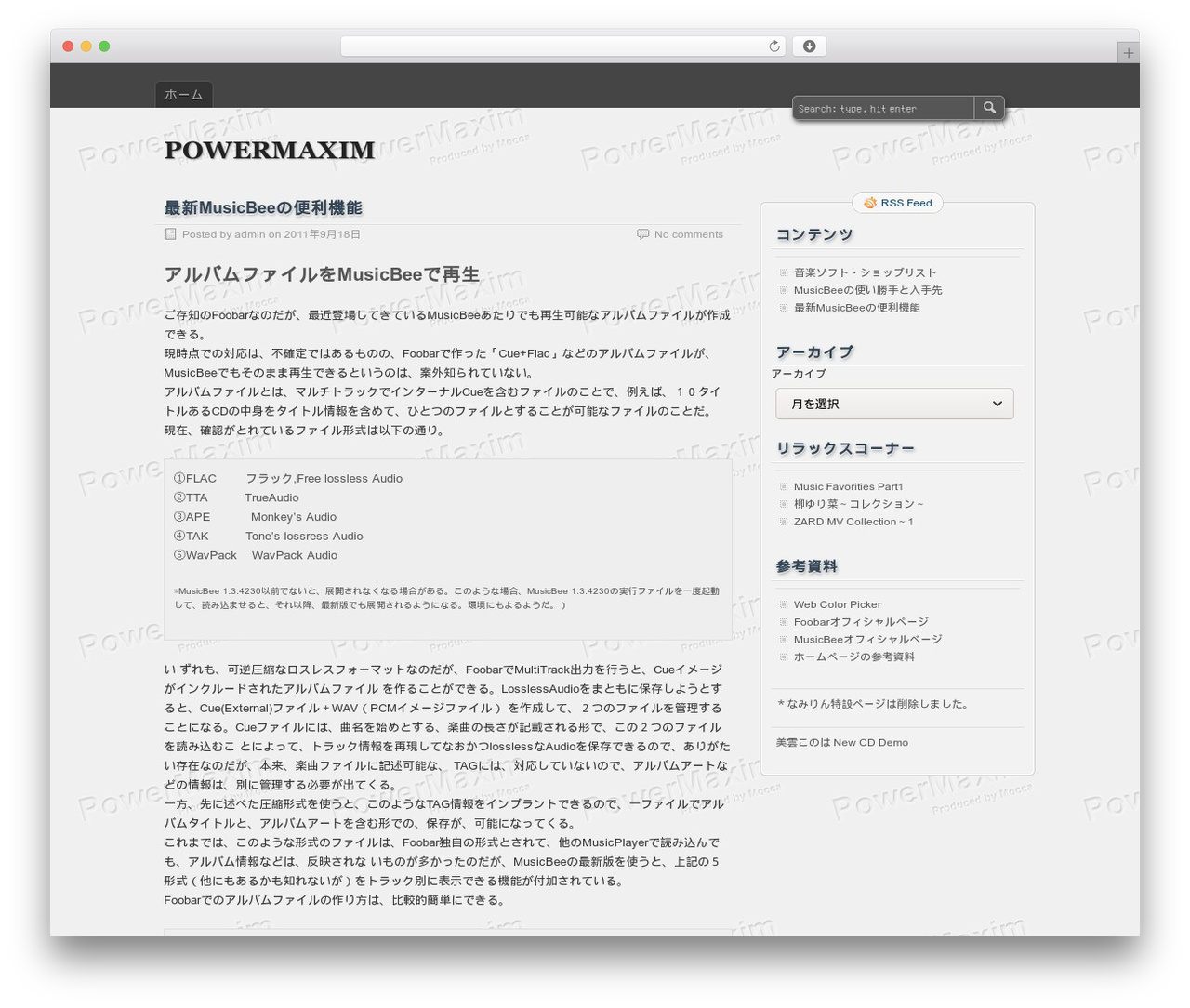Click the コンテンツ sidebar heading
Screen dimensions: 1190x1008
click(814, 235)
